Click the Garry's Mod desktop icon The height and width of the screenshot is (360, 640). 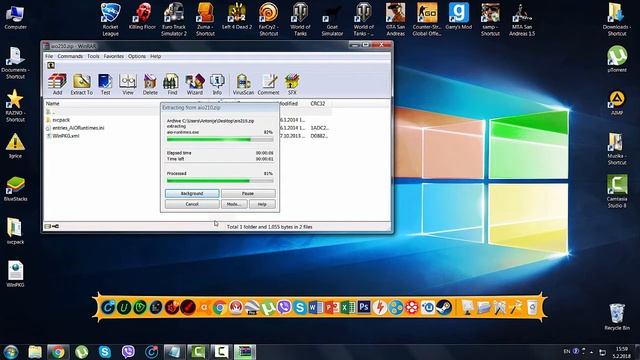[459, 16]
